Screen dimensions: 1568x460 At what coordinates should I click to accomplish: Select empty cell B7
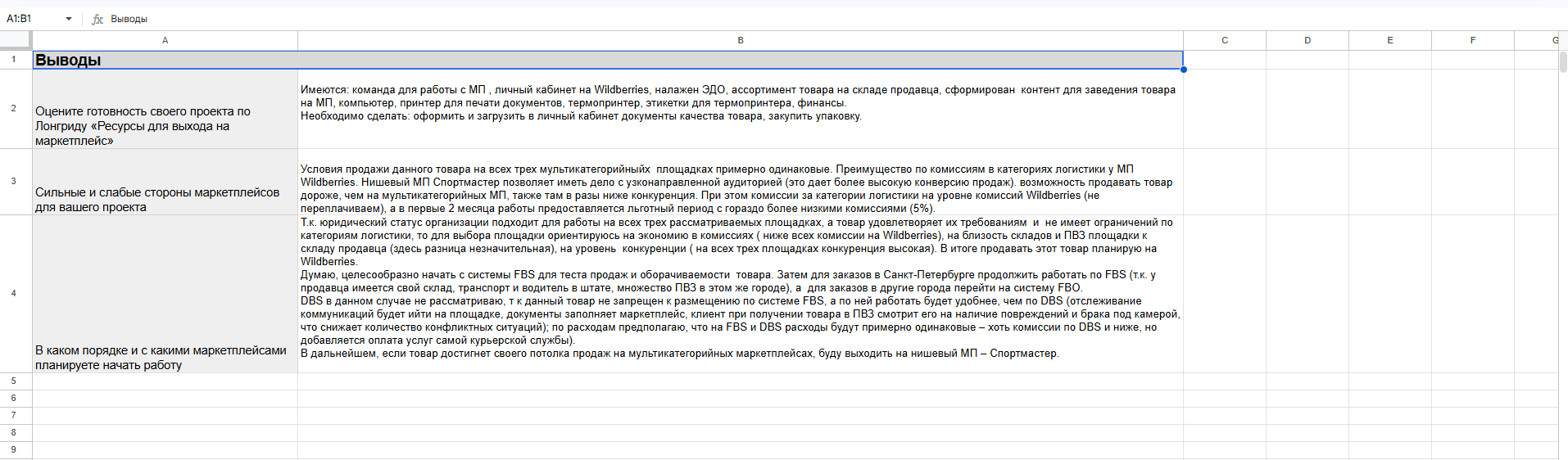741,416
